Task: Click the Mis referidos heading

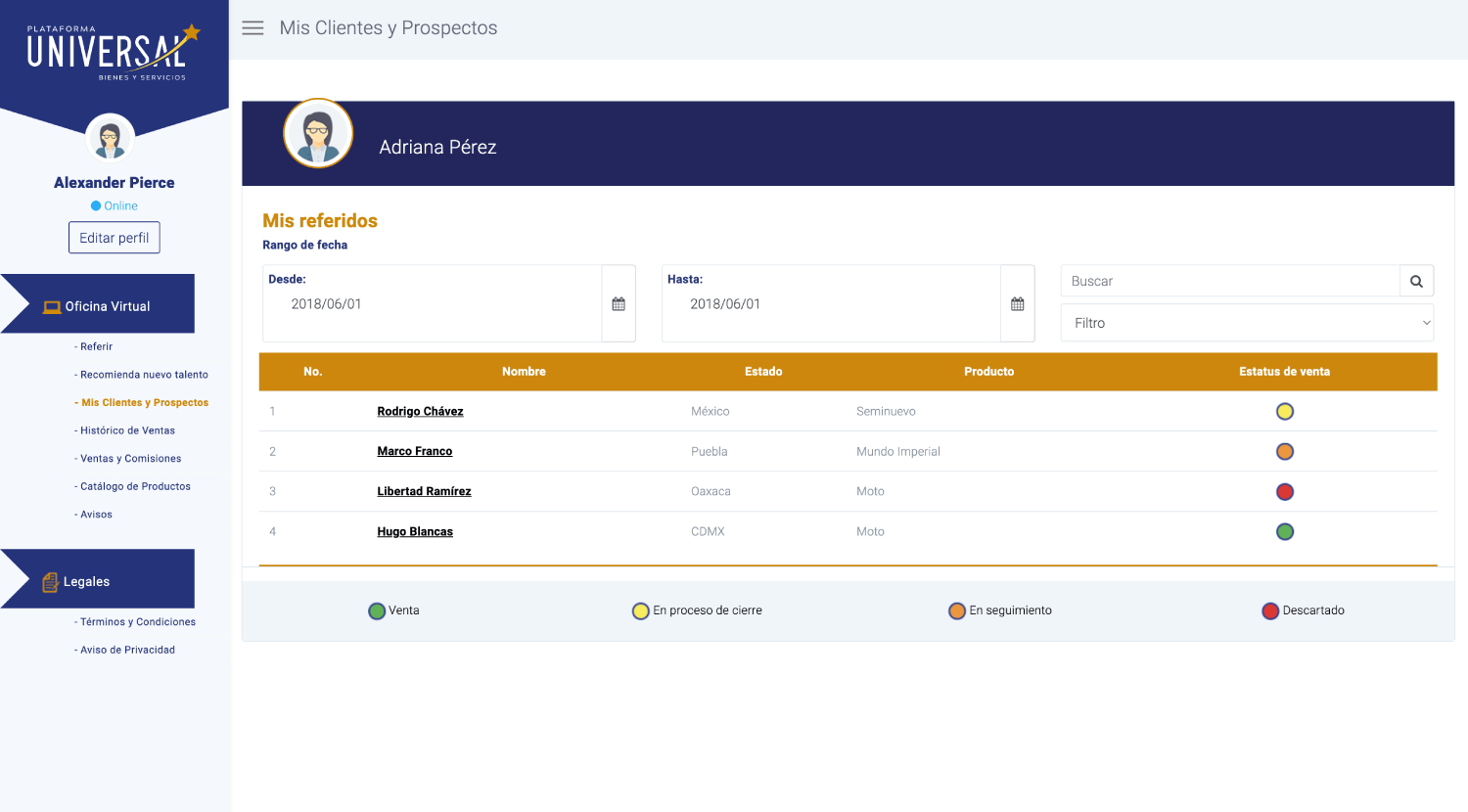Action: click(320, 221)
